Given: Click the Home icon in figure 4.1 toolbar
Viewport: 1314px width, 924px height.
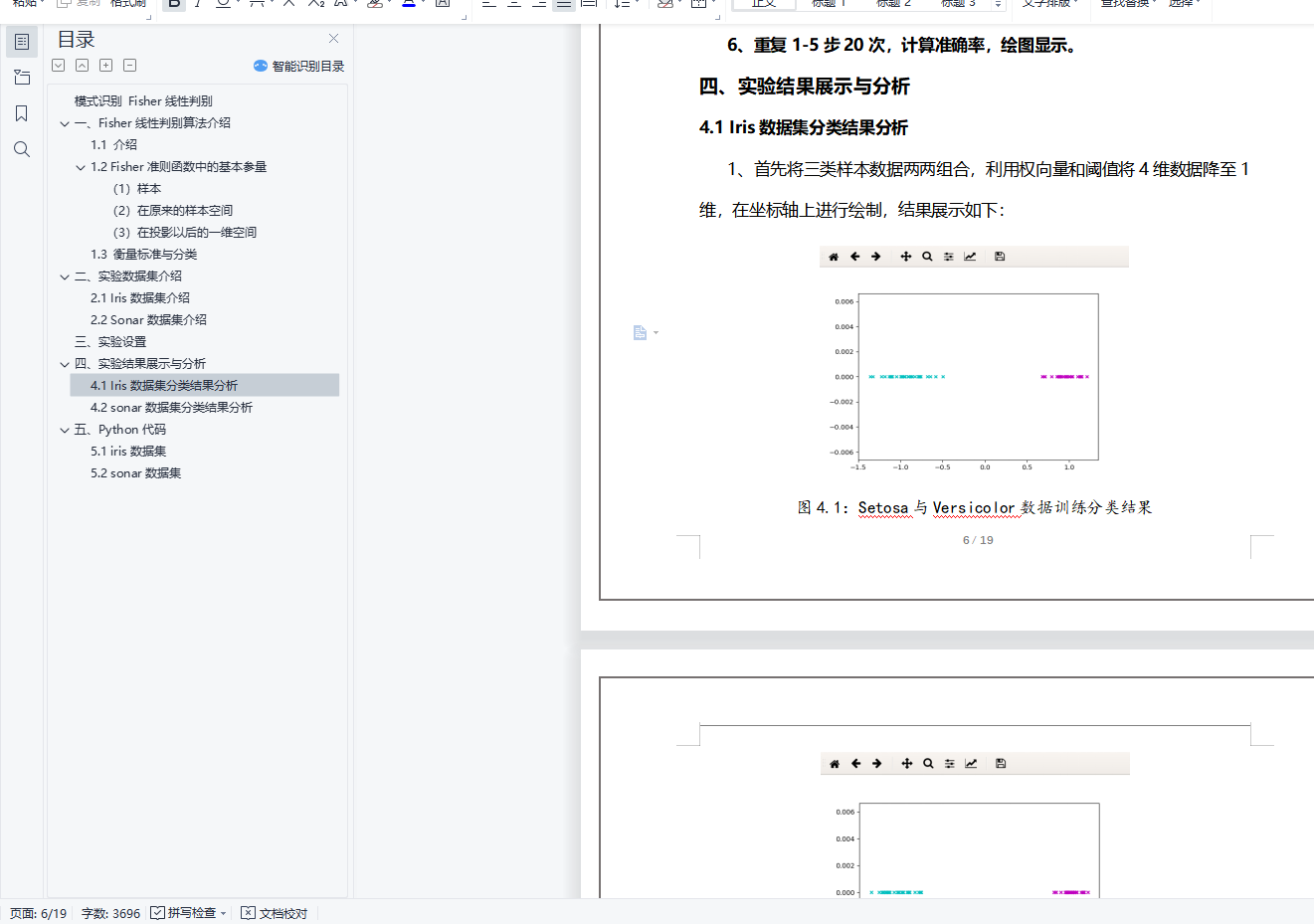Looking at the screenshot, I should click(834, 257).
